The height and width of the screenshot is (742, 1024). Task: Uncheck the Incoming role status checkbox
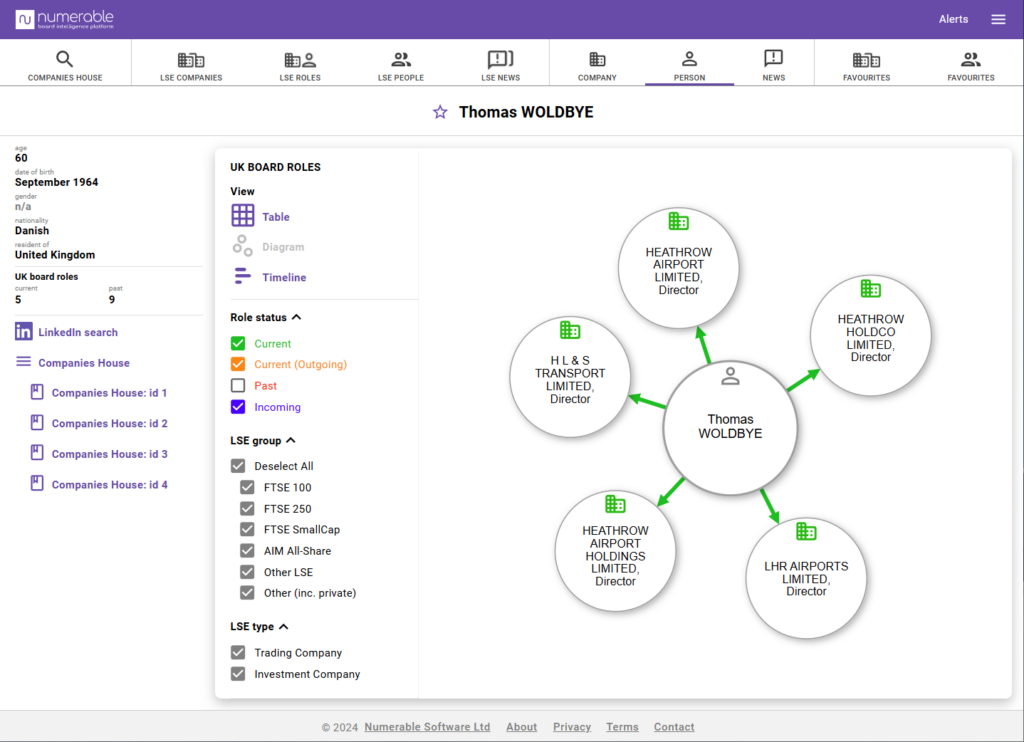point(238,407)
